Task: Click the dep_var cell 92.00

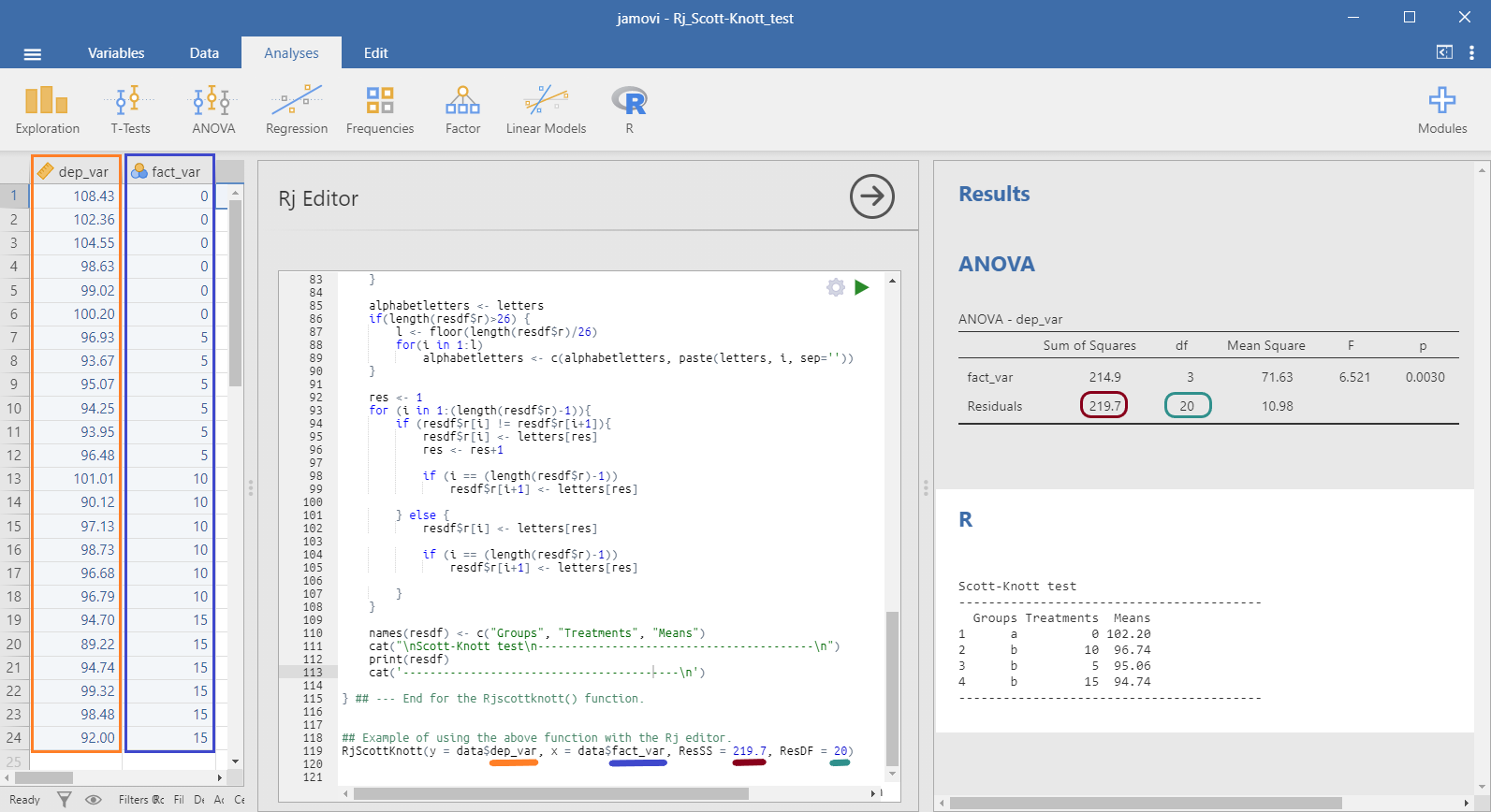Action: tap(76, 737)
